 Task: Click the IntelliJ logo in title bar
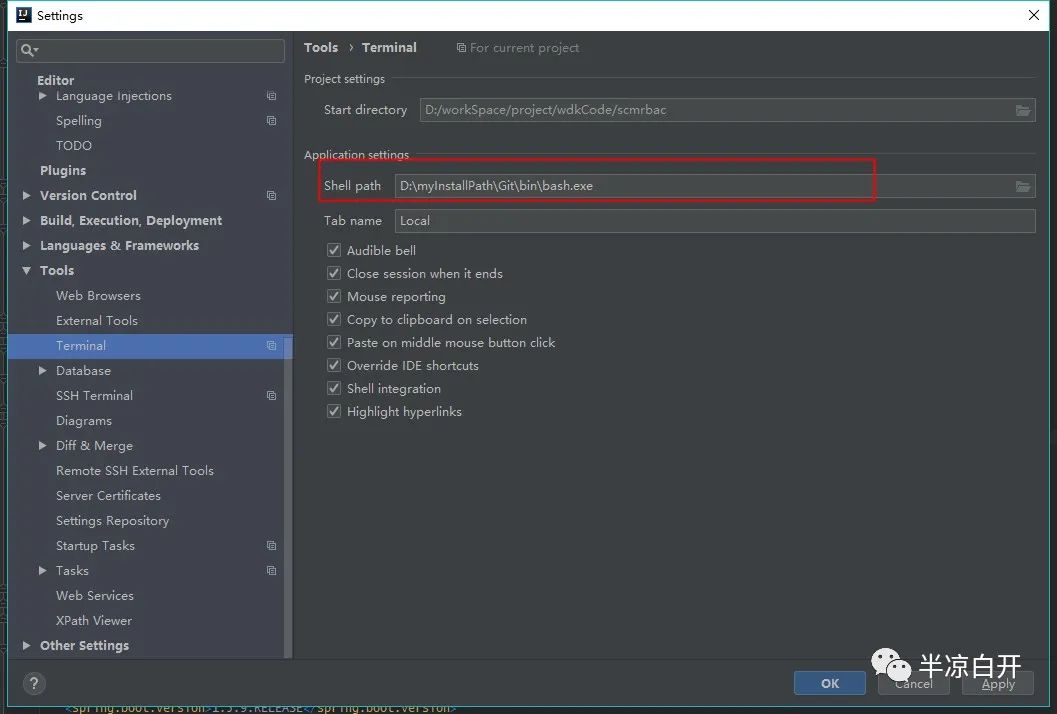click(x=24, y=15)
